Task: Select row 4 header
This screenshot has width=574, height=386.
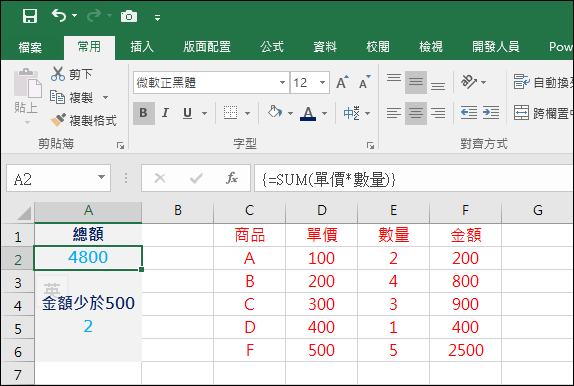Action: (18, 305)
